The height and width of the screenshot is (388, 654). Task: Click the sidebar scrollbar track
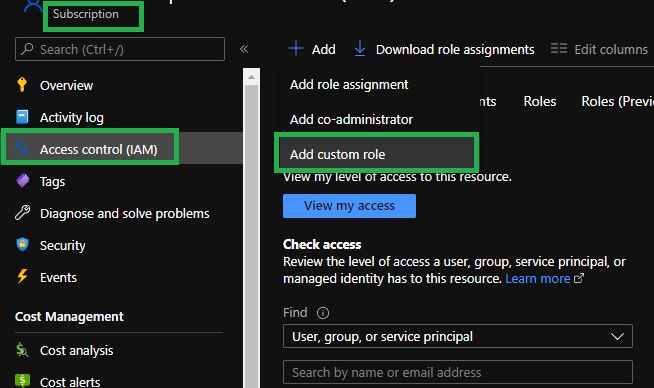[251, 236]
